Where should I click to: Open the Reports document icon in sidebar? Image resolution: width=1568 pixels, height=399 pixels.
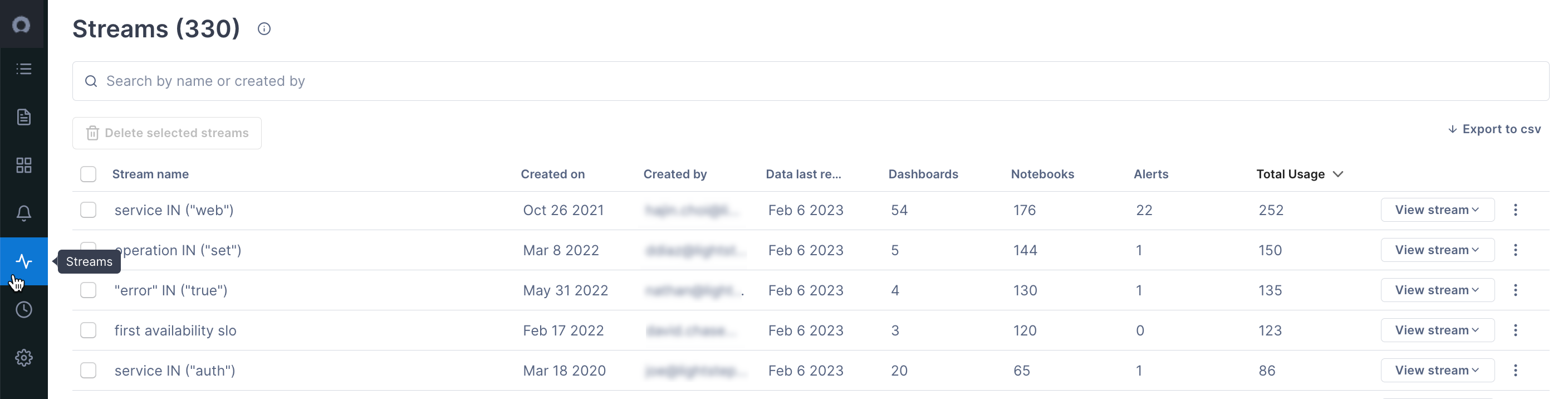tap(24, 117)
